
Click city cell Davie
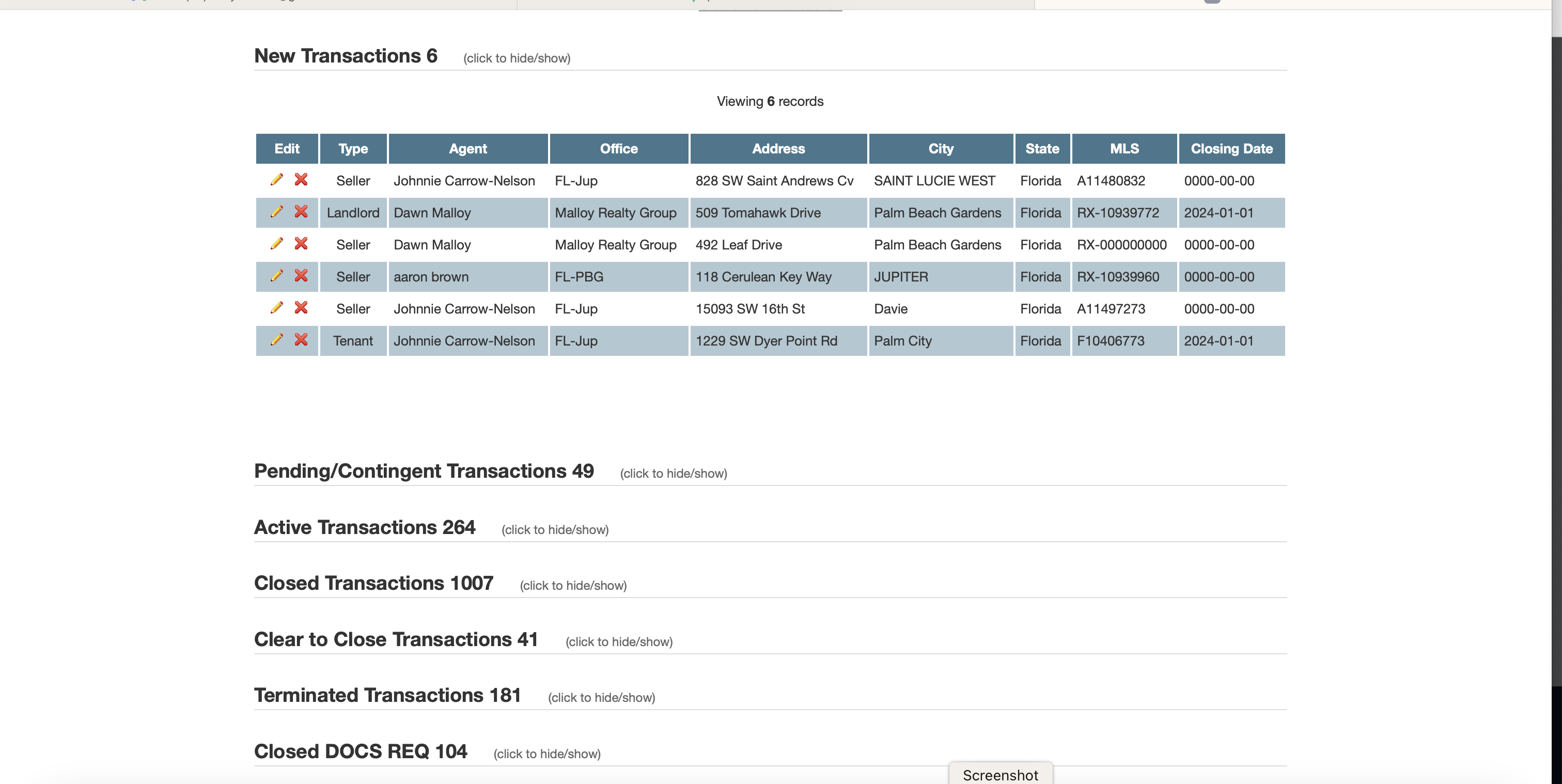pos(941,309)
